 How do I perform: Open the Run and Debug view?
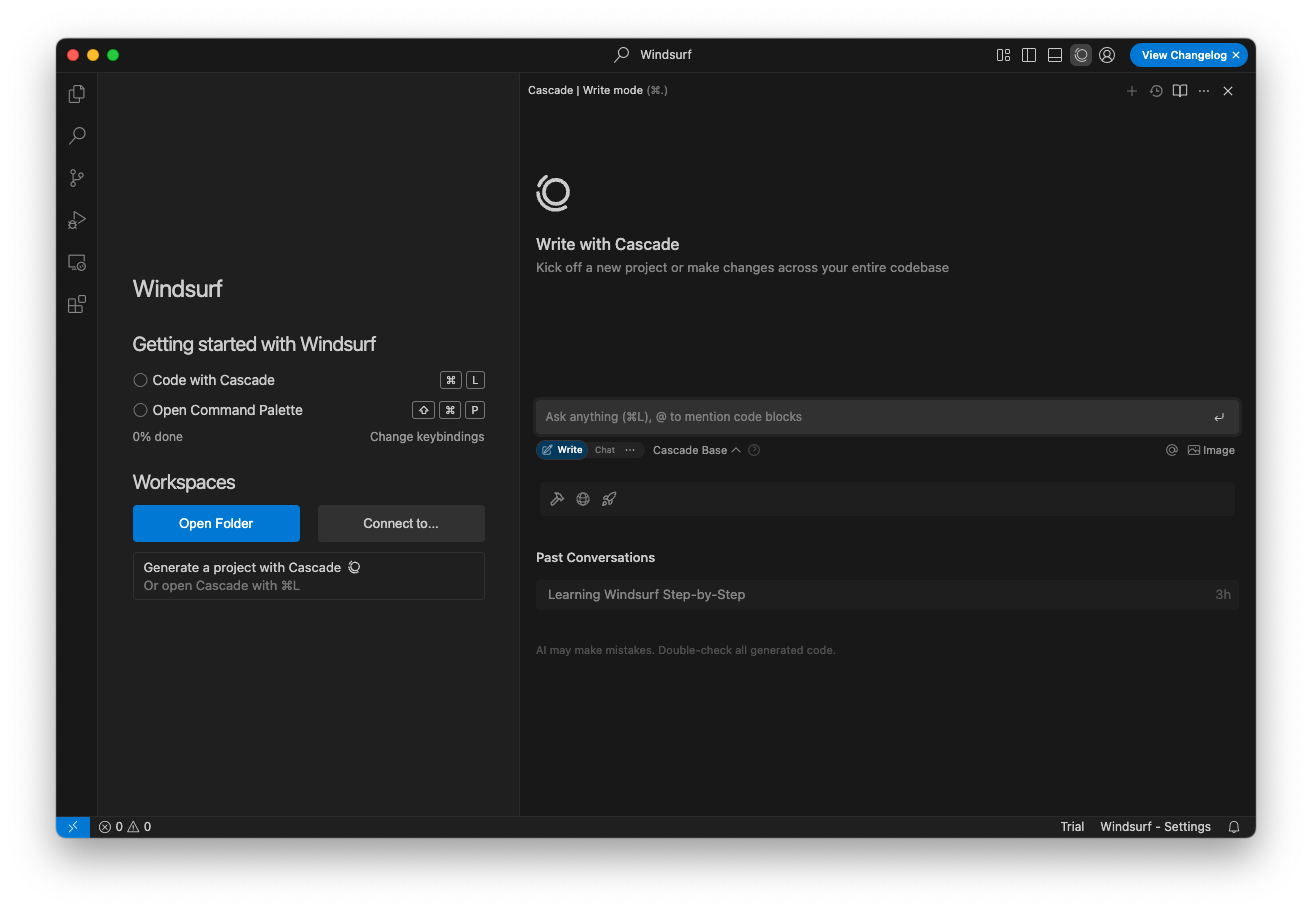(77, 220)
